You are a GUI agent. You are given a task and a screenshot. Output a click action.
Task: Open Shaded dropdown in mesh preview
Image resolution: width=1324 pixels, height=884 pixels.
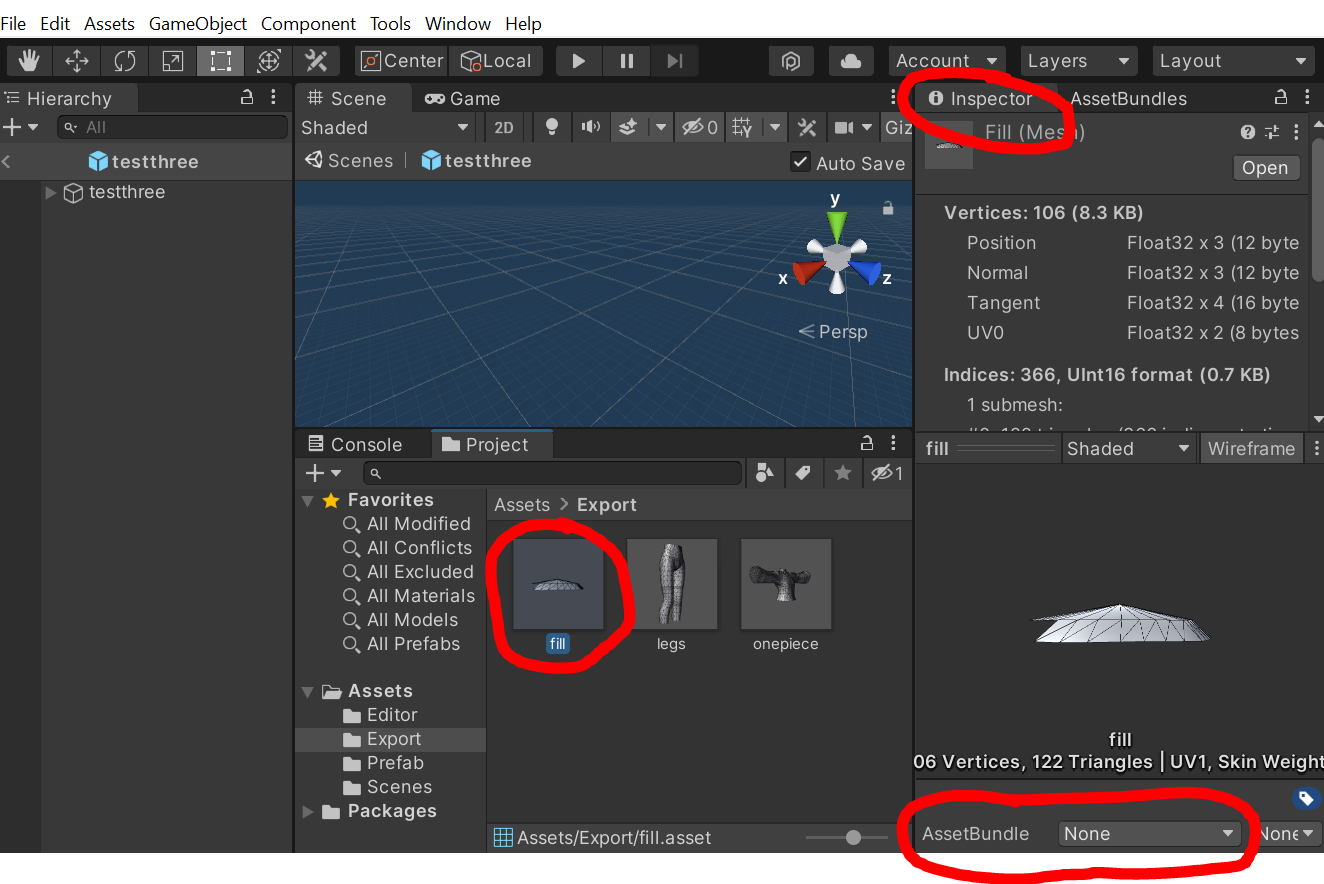(x=1128, y=449)
